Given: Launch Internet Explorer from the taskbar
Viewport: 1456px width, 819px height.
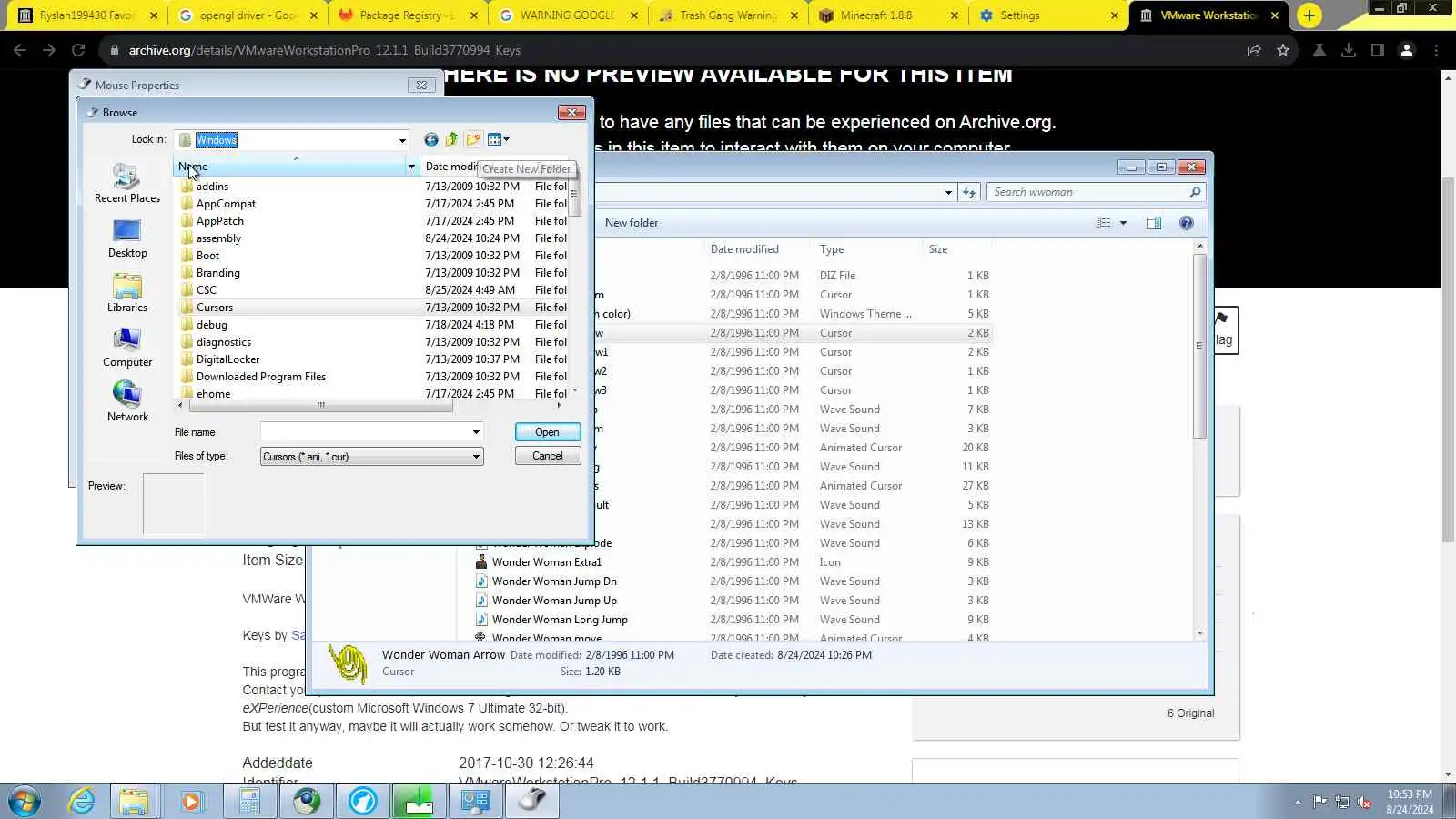Looking at the screenshot, I should (82, 801).
